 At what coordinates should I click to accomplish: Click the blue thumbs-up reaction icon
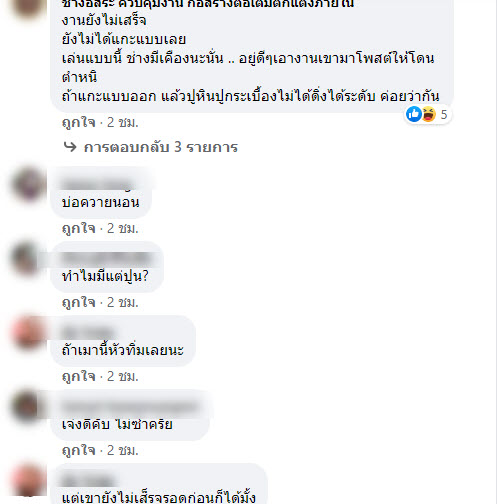[414, 114]
